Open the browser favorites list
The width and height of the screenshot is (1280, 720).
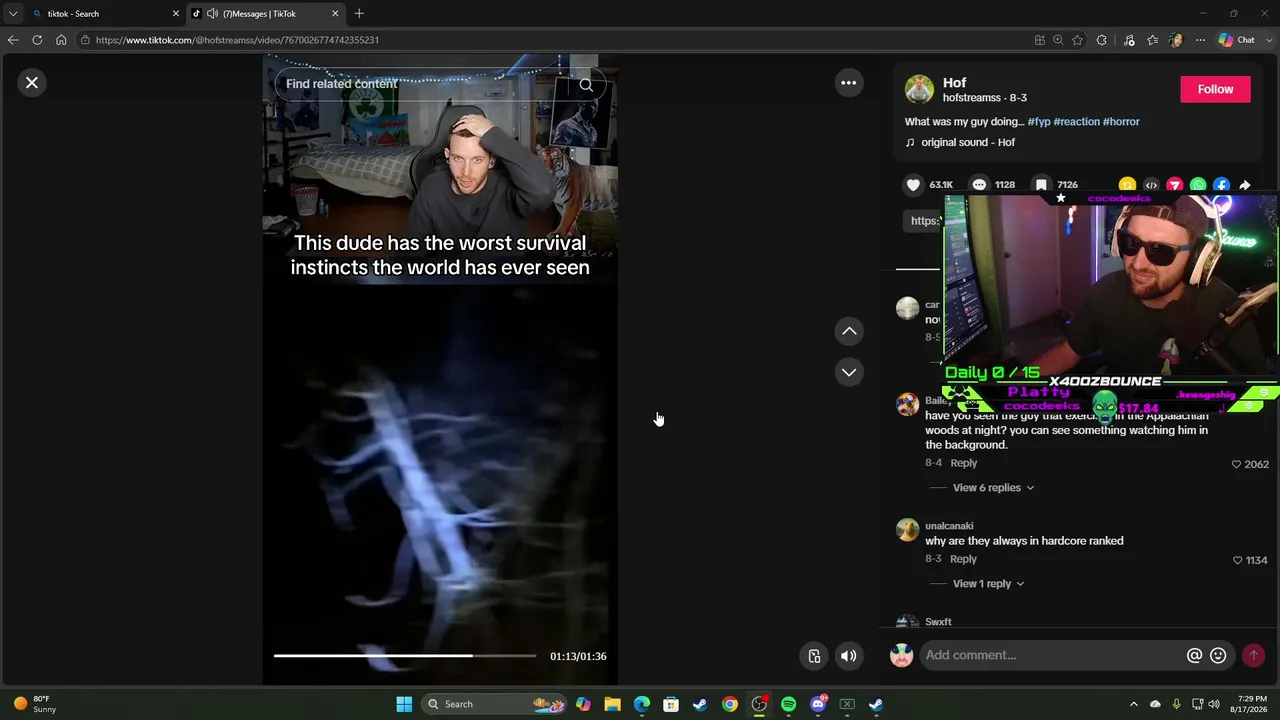tap(1153, 40)
